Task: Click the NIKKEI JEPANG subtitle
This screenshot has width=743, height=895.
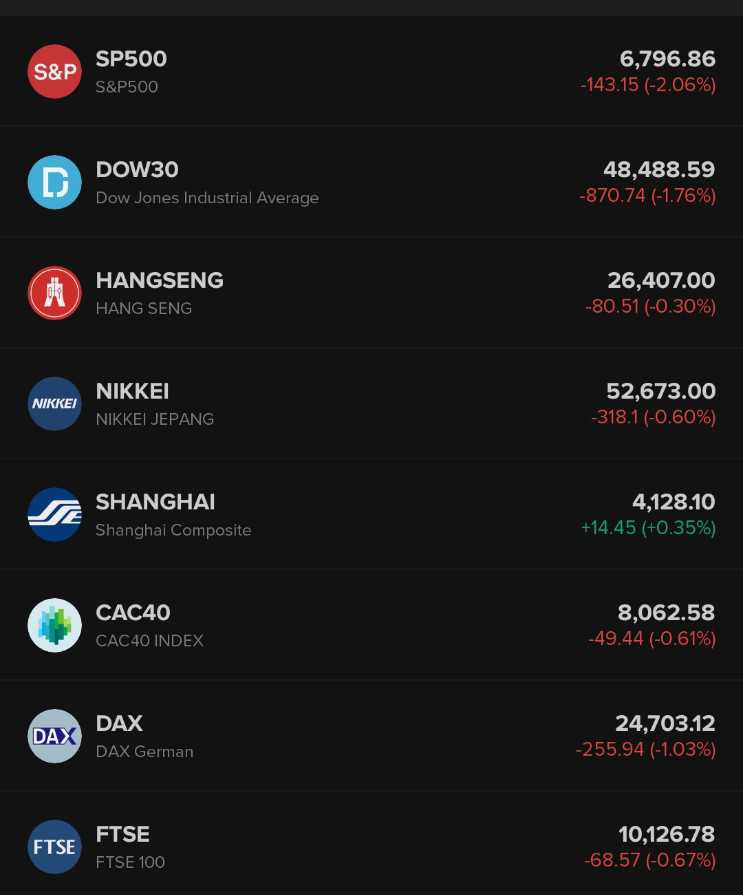Action: click(154, 419)
